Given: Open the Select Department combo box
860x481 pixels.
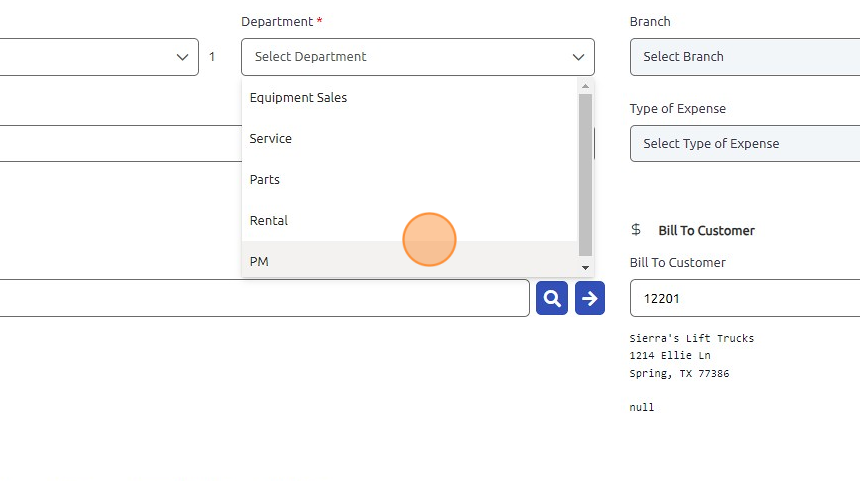Looking at the screenshot, I should click(417, 57).
